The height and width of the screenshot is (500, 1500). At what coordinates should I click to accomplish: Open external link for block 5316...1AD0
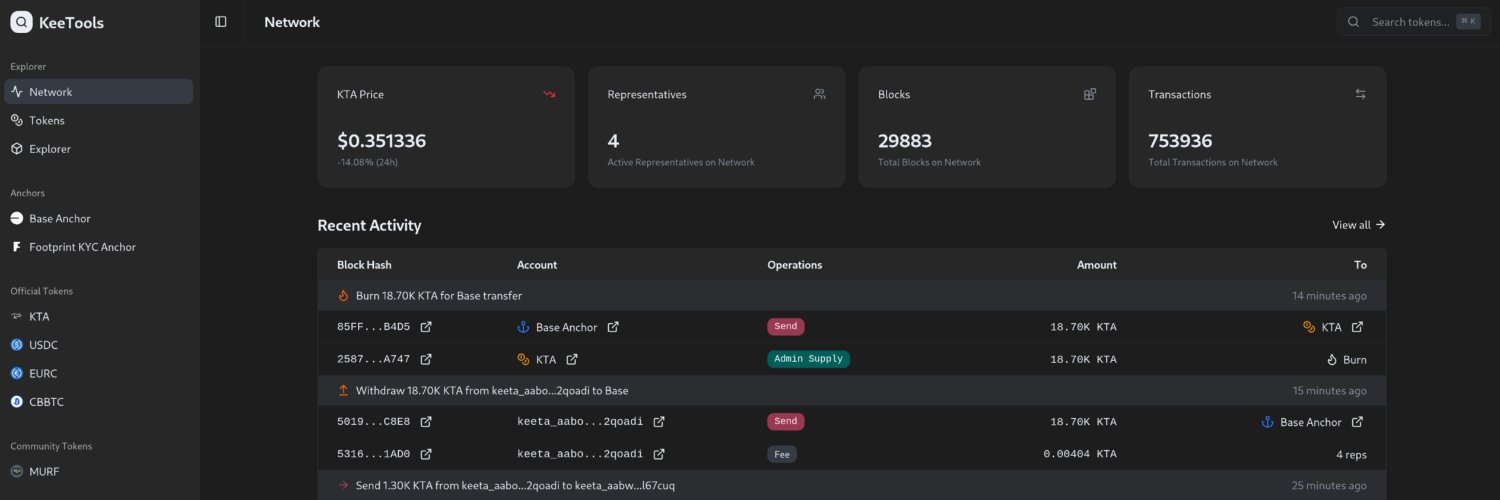point(426,454)
